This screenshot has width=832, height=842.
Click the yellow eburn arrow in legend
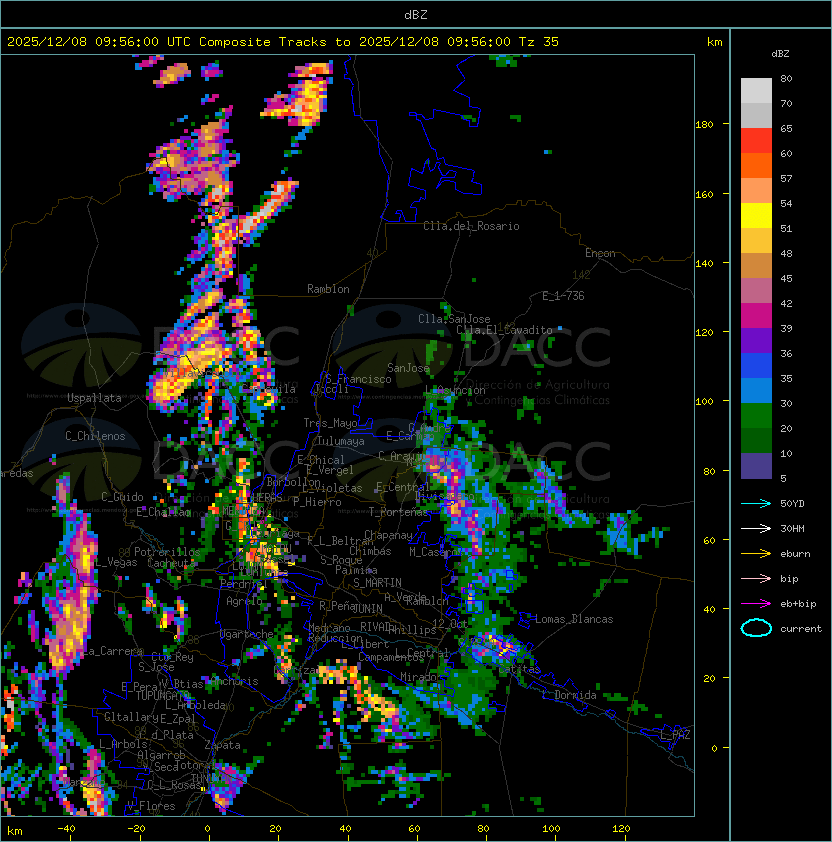click(x=756, y=554)
